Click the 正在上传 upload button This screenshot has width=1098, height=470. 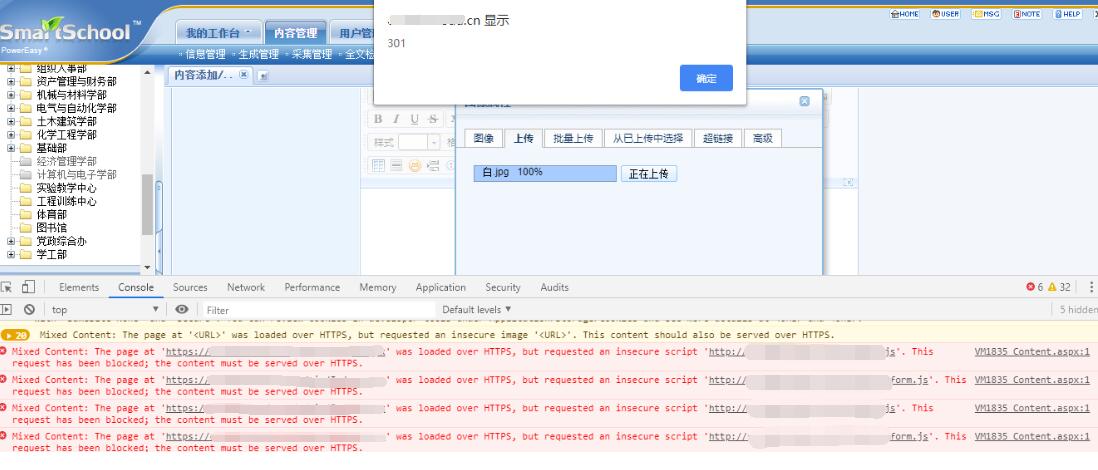pos(649,173)
